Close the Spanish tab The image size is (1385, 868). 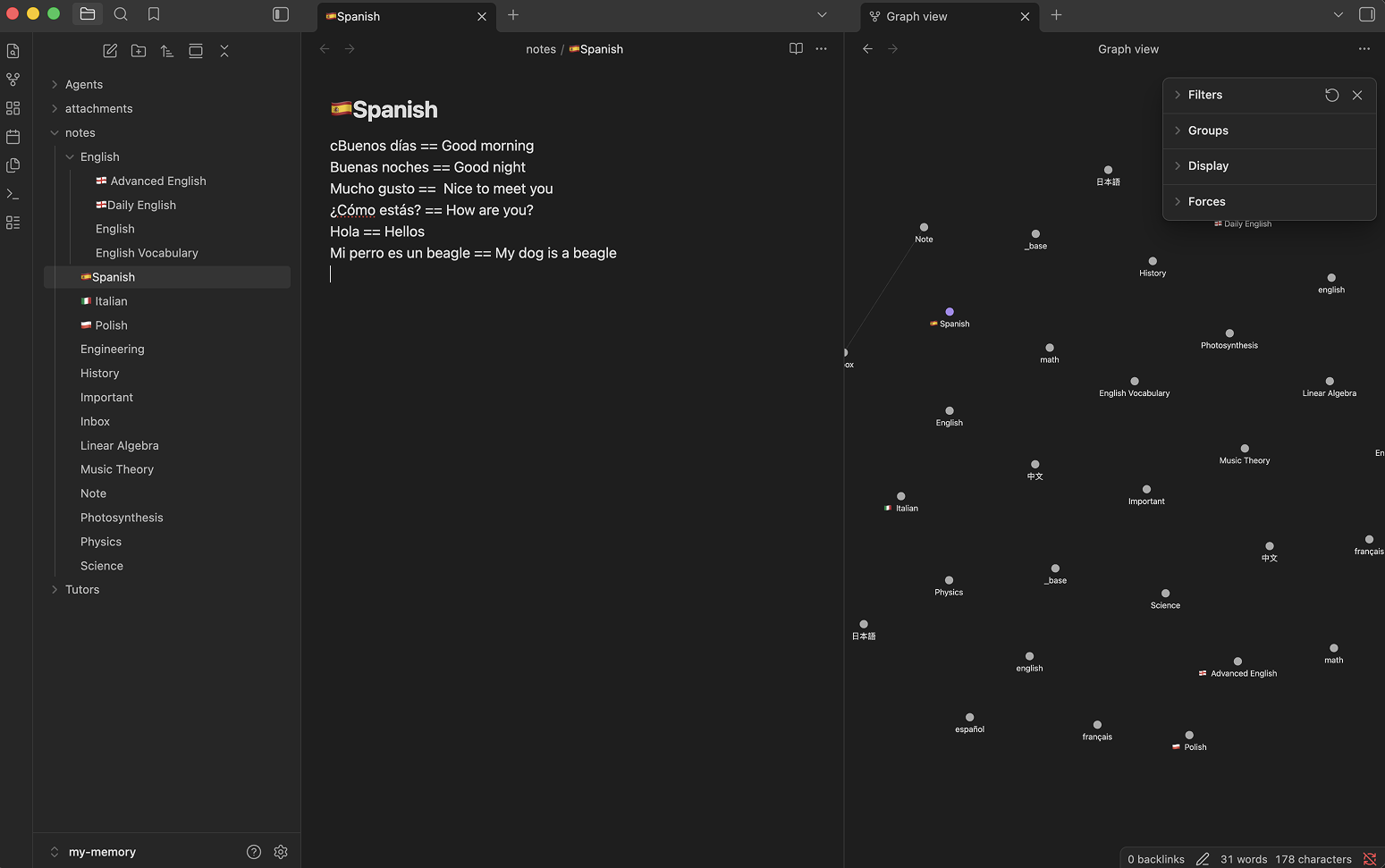(482, 16)
